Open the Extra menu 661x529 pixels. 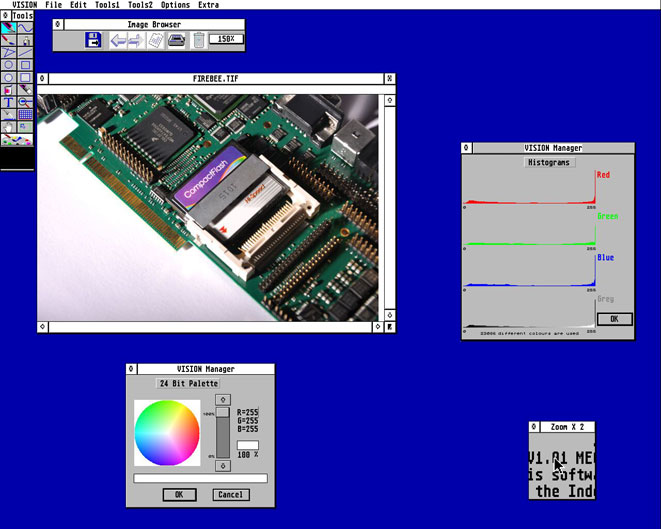point(208,5)
